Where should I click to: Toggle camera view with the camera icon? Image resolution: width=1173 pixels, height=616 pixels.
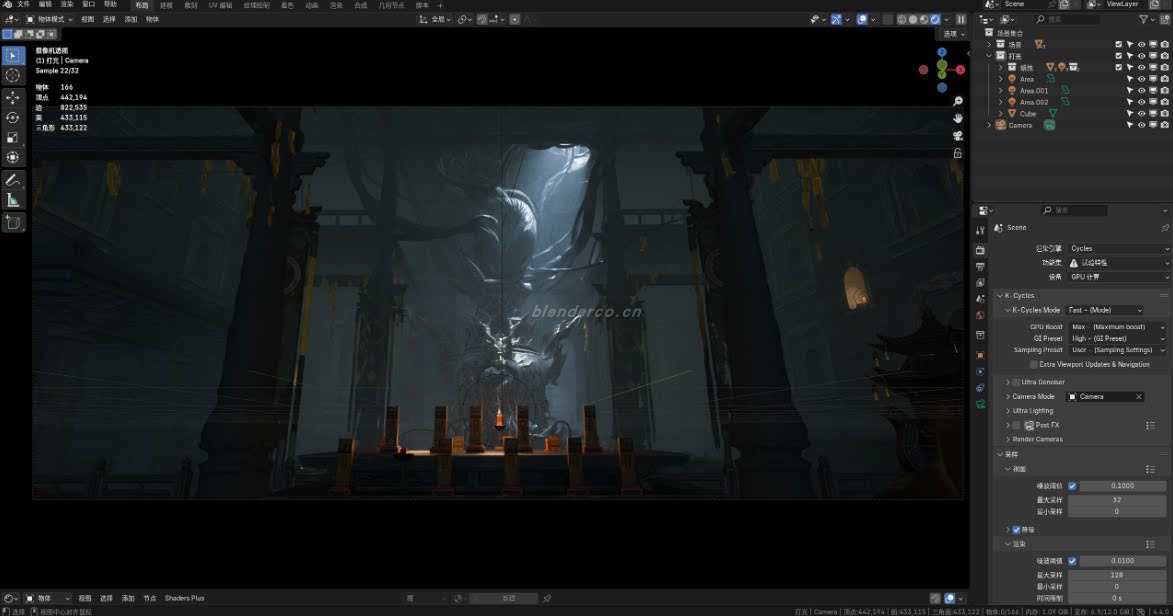(958, 135)
